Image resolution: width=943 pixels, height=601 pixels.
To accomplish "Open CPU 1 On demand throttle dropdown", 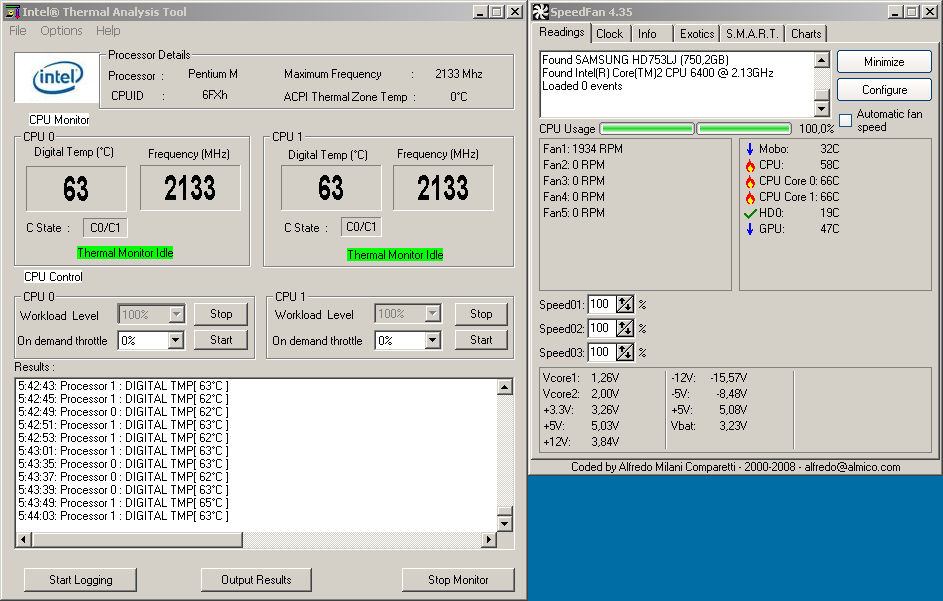I will coord(432,341).
